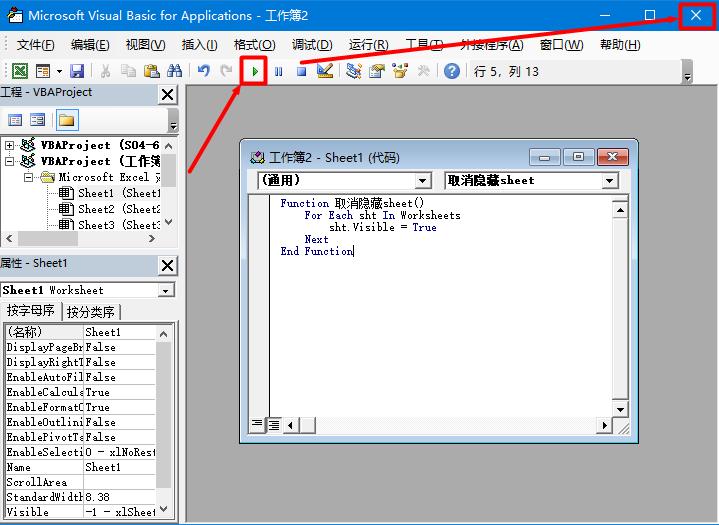Cut selection with the scissors icon

tap(105, 71)
